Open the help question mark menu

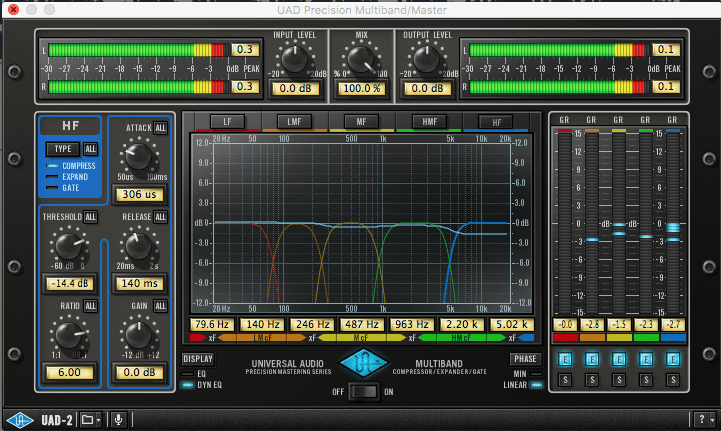coord(701,419)
